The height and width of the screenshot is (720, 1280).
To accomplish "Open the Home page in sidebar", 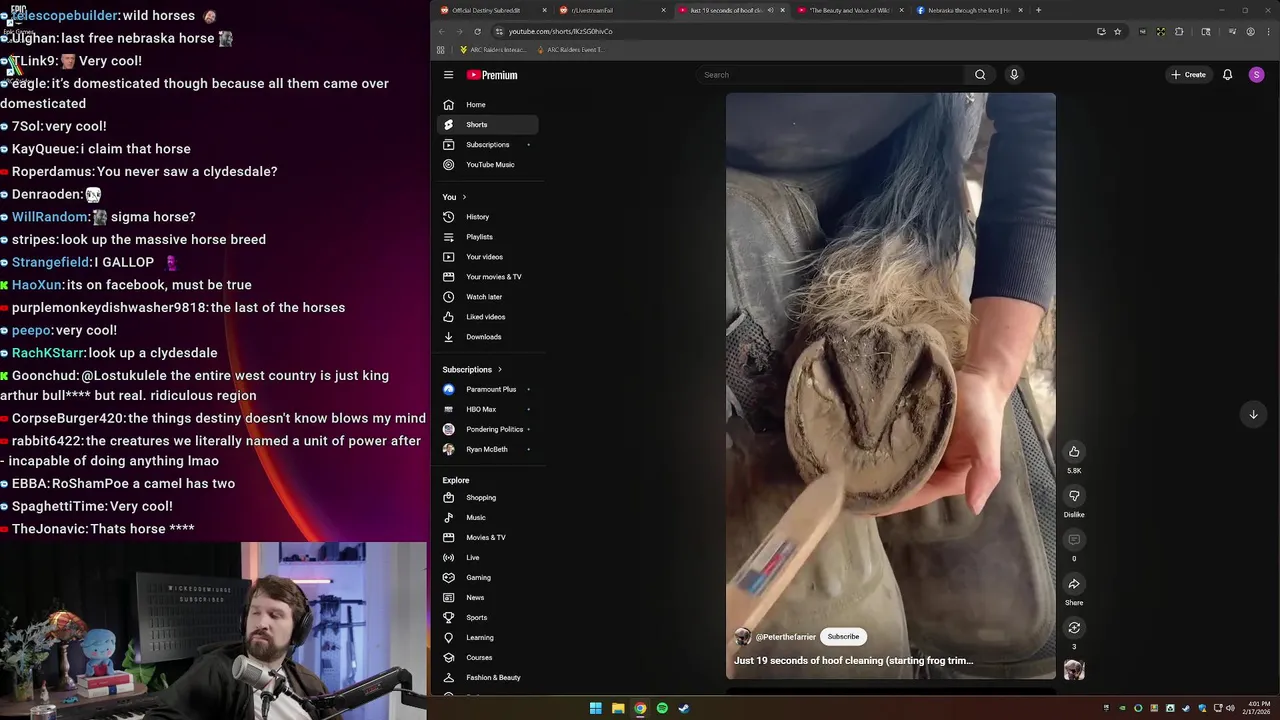I will pyautogui.click(x=488, y=105).
